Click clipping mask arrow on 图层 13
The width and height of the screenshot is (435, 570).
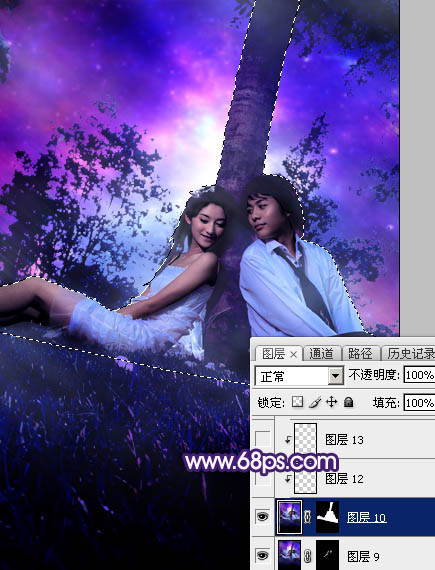(x=288, y=440)
